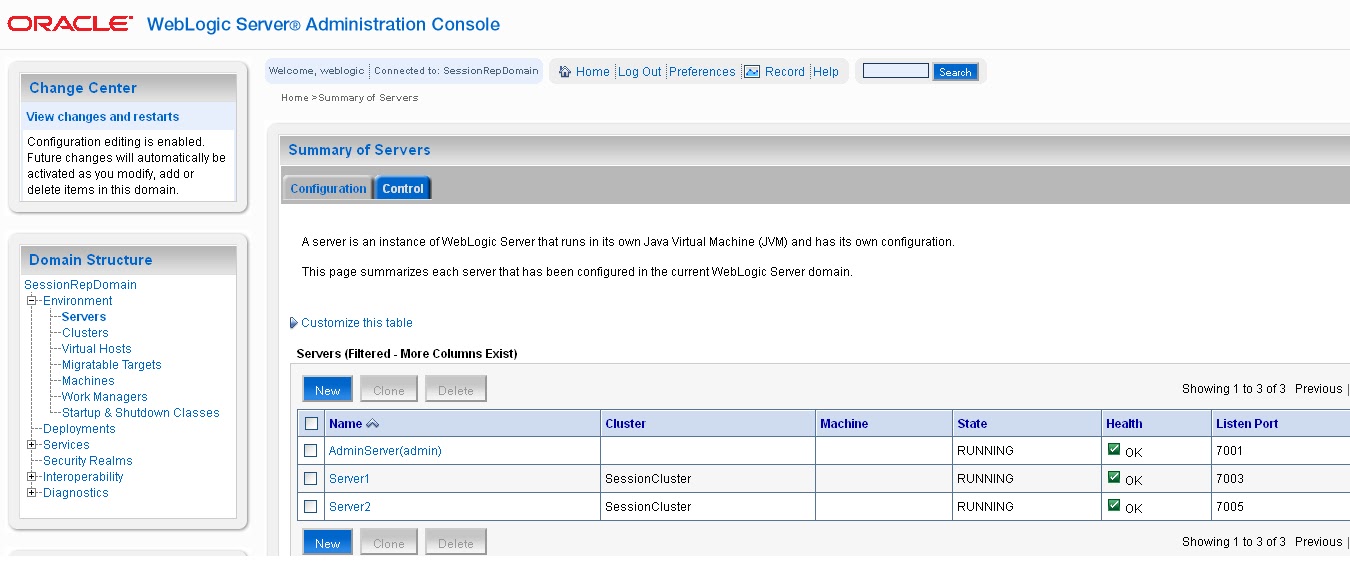Select Servers in the domain tree

pos(84,317)
